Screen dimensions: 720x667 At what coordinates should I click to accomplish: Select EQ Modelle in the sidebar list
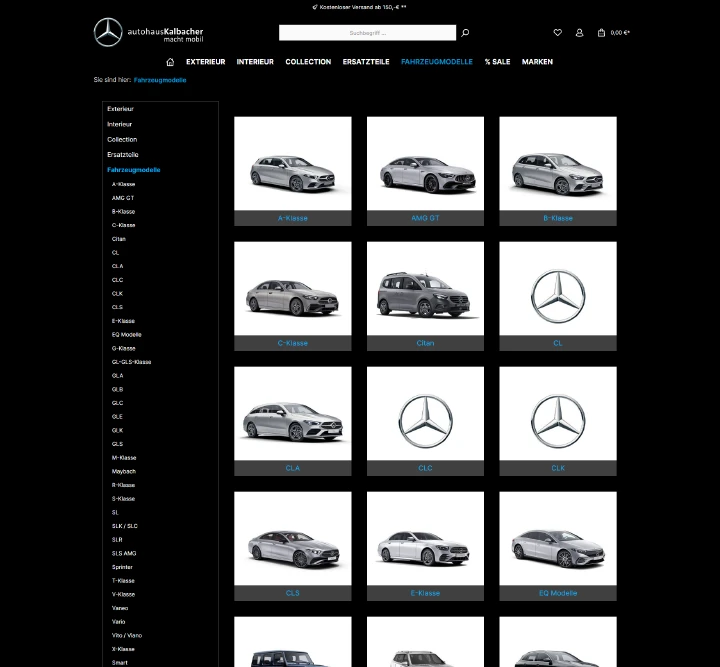(127, 335)
